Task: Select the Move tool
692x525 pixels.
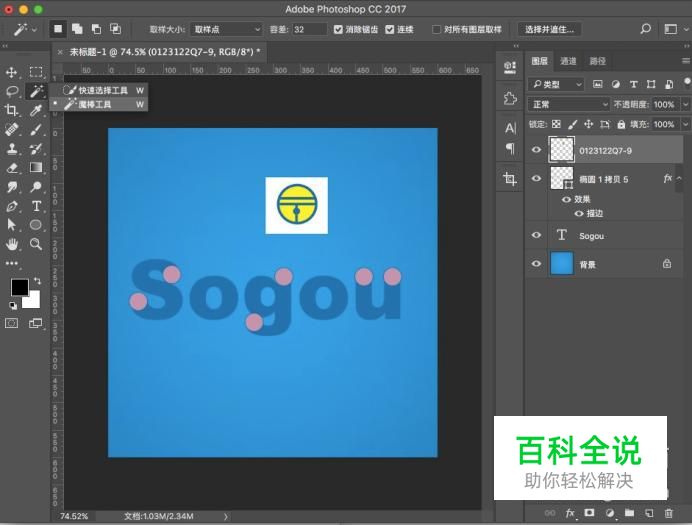Action: click(x=11, y=72)
